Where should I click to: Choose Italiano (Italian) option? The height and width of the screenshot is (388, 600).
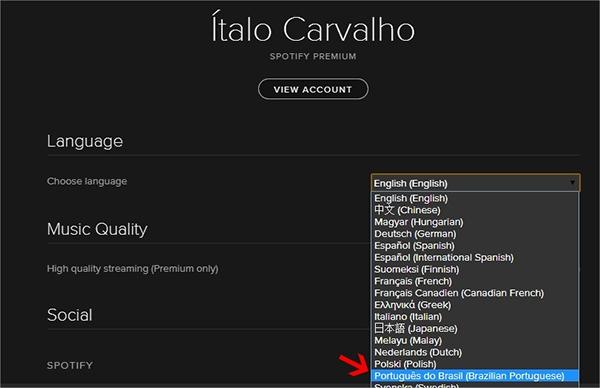pyautogui.click(x=474, y=317)
